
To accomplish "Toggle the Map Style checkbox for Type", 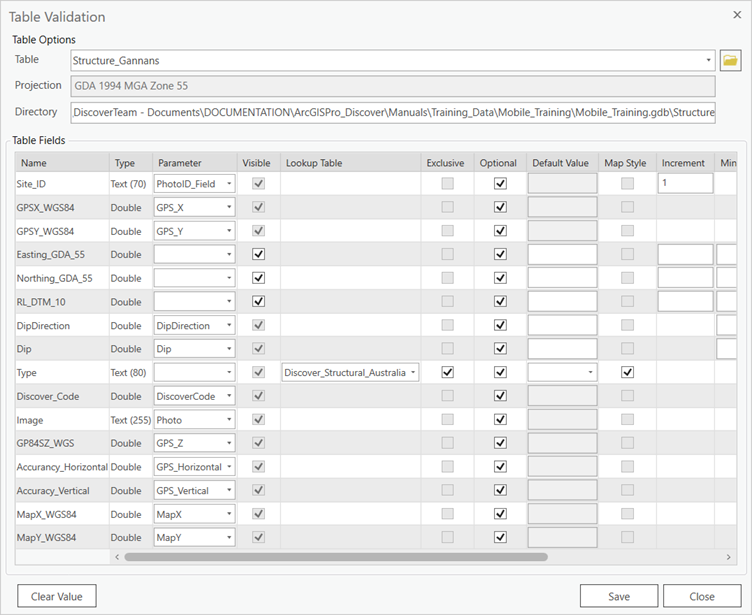I will [x=627, y=373].
